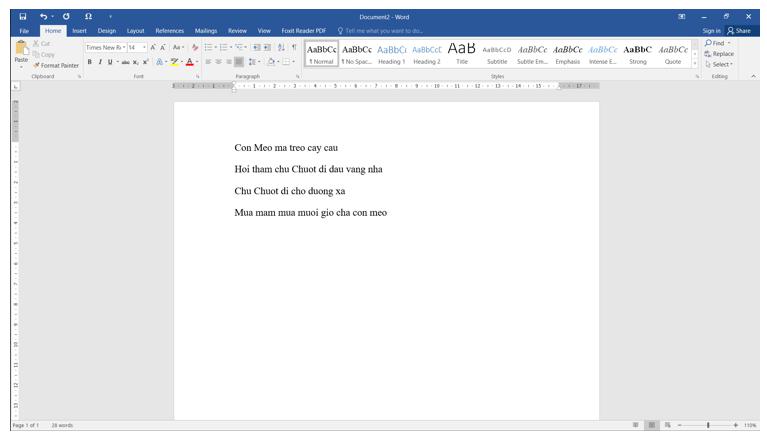The width and height of the screenshot is (767, 433).
Task: Click the Show/Hide paragraph marks icon
Action: (294, 47)
